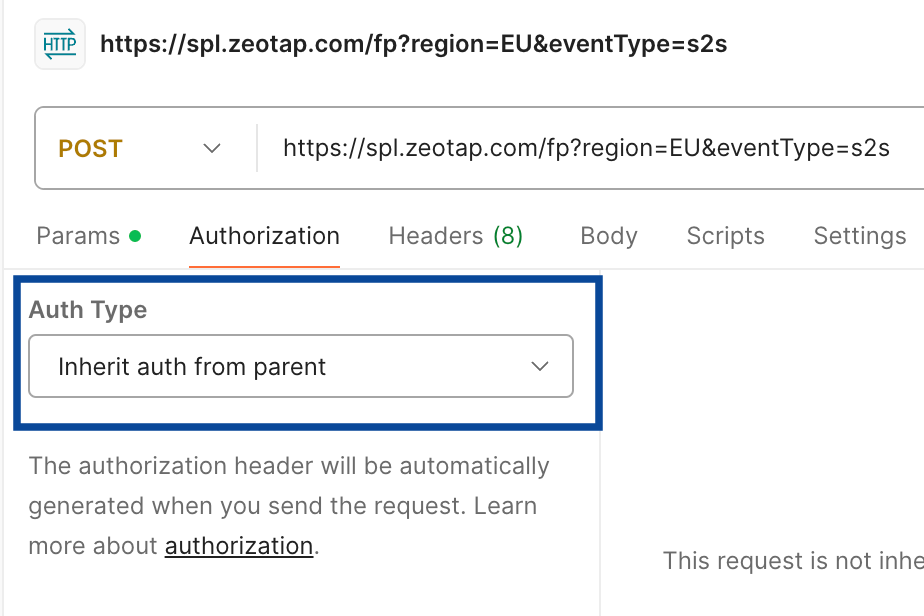
Task: Click the POST method label
Action: pos(90,149)
